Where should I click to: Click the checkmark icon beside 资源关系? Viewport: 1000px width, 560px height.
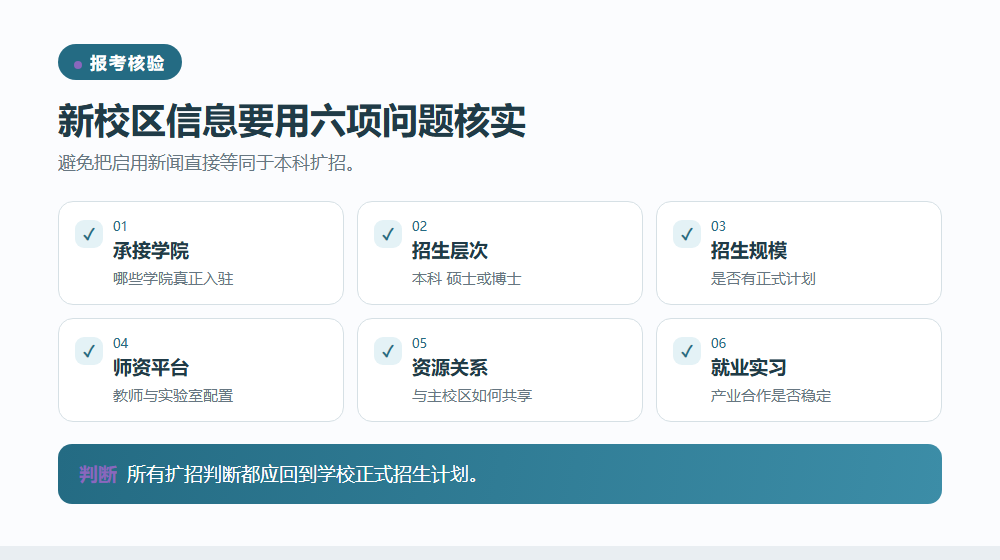pyautogui.click(x=388, y=351)
